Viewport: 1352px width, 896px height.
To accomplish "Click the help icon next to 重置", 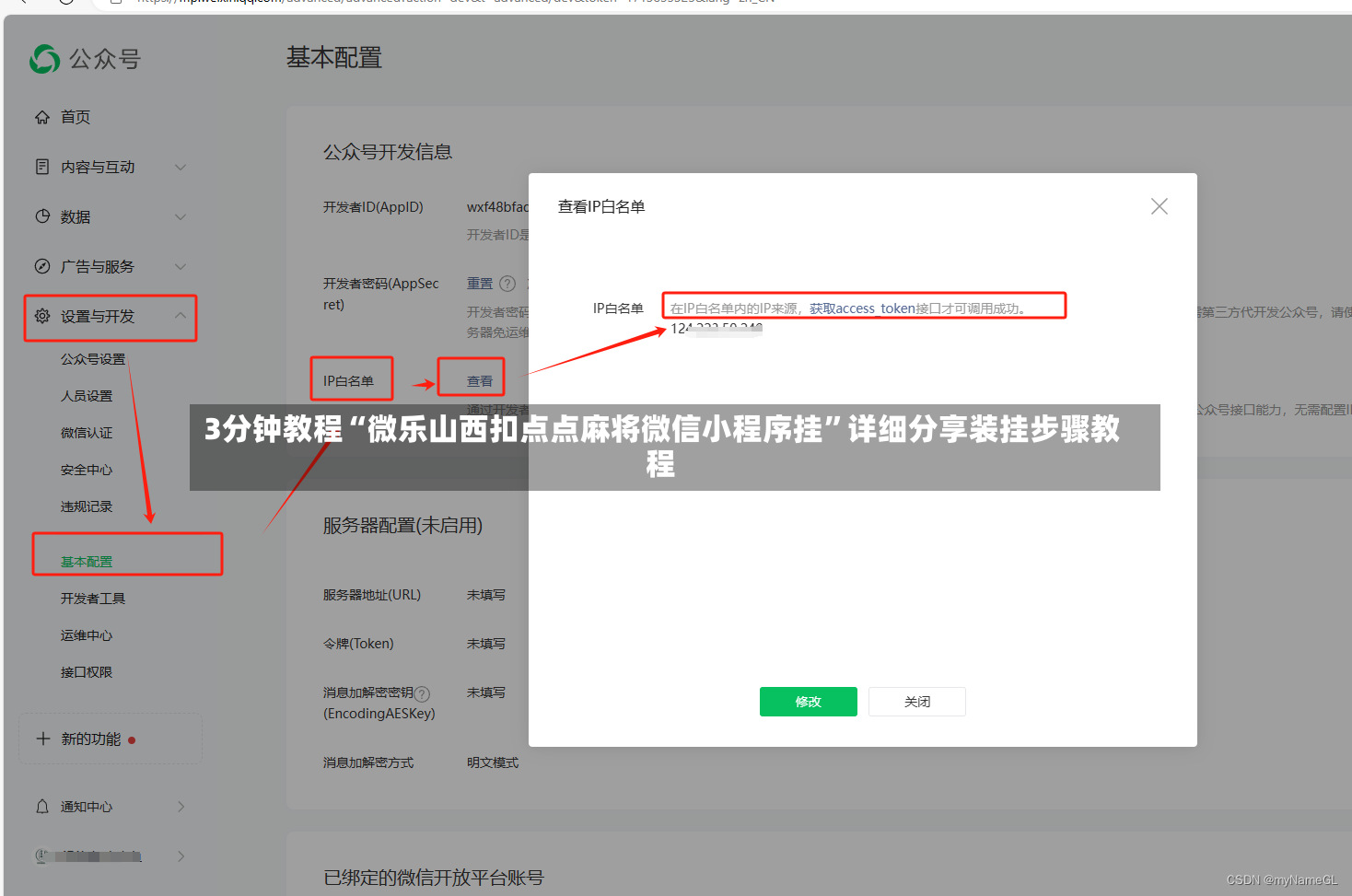I will 507,284.
